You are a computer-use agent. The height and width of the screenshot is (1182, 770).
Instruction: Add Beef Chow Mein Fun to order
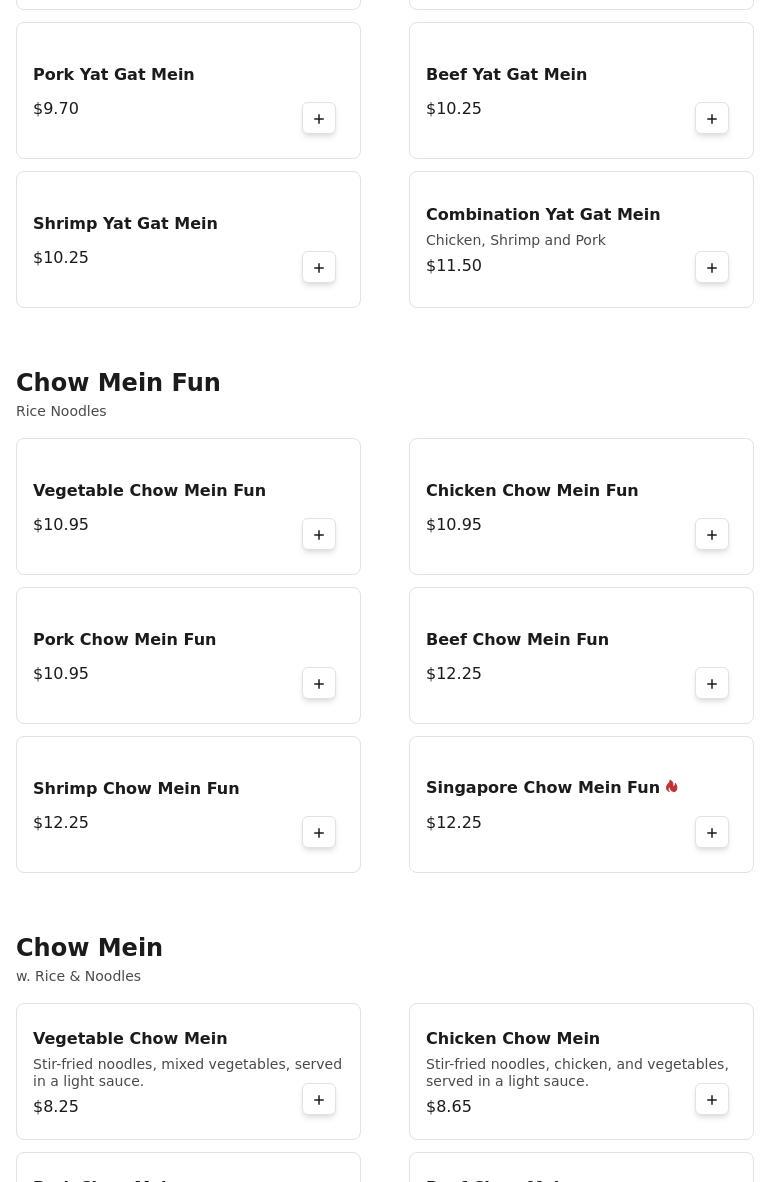(x=712, y=684)
